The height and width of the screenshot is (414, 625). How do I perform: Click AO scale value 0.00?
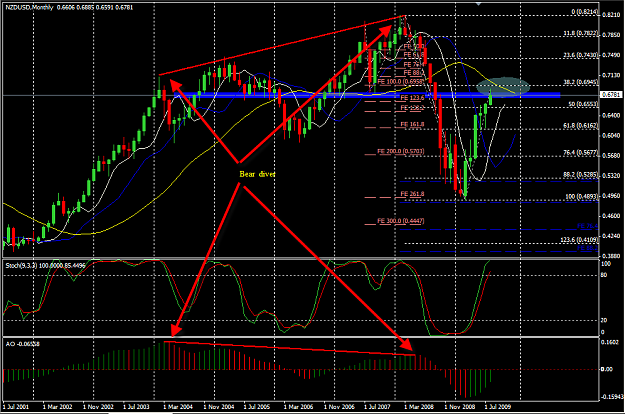[x=607, y=369]
